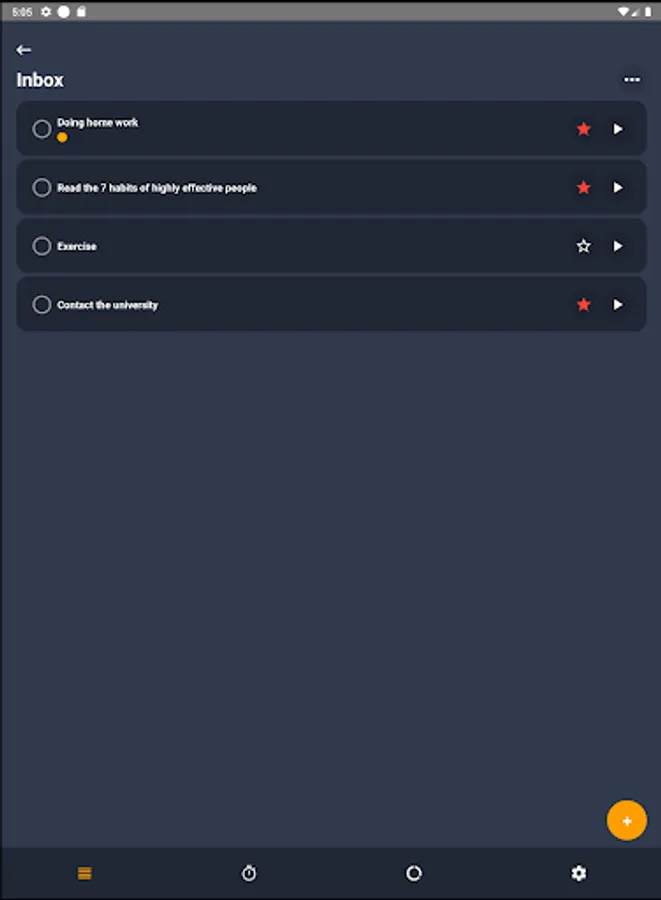Image resolution: width=661 pixels, height=900 pixels.
Task: Tap the back arrow above Inbox
Action: pyautogui.click(x=24, y=50)
